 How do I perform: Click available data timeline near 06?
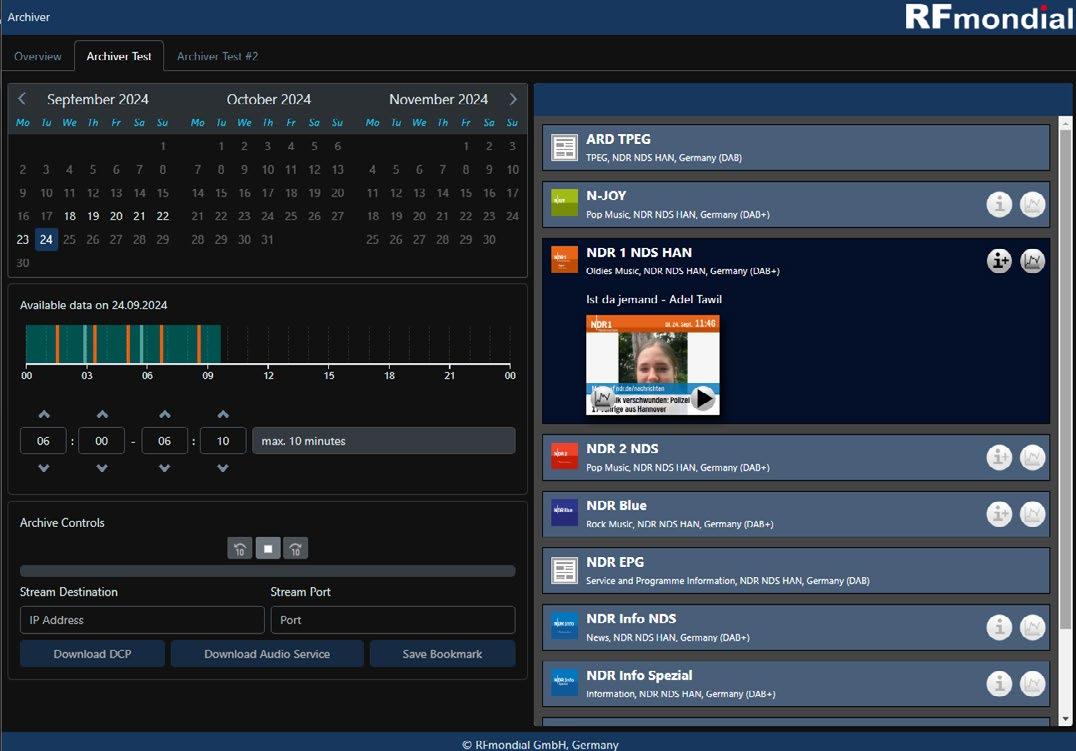tap(147, 344)
